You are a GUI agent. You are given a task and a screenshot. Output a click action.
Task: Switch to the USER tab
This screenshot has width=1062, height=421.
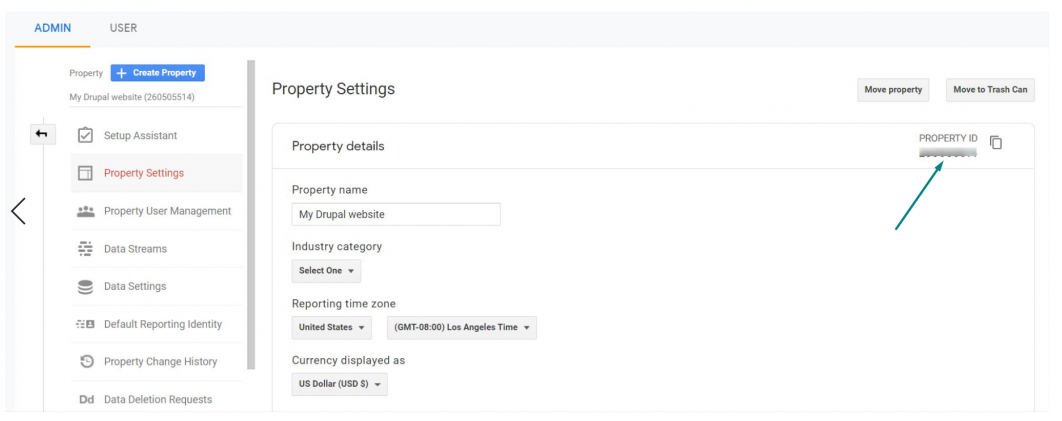pos(123,28)
